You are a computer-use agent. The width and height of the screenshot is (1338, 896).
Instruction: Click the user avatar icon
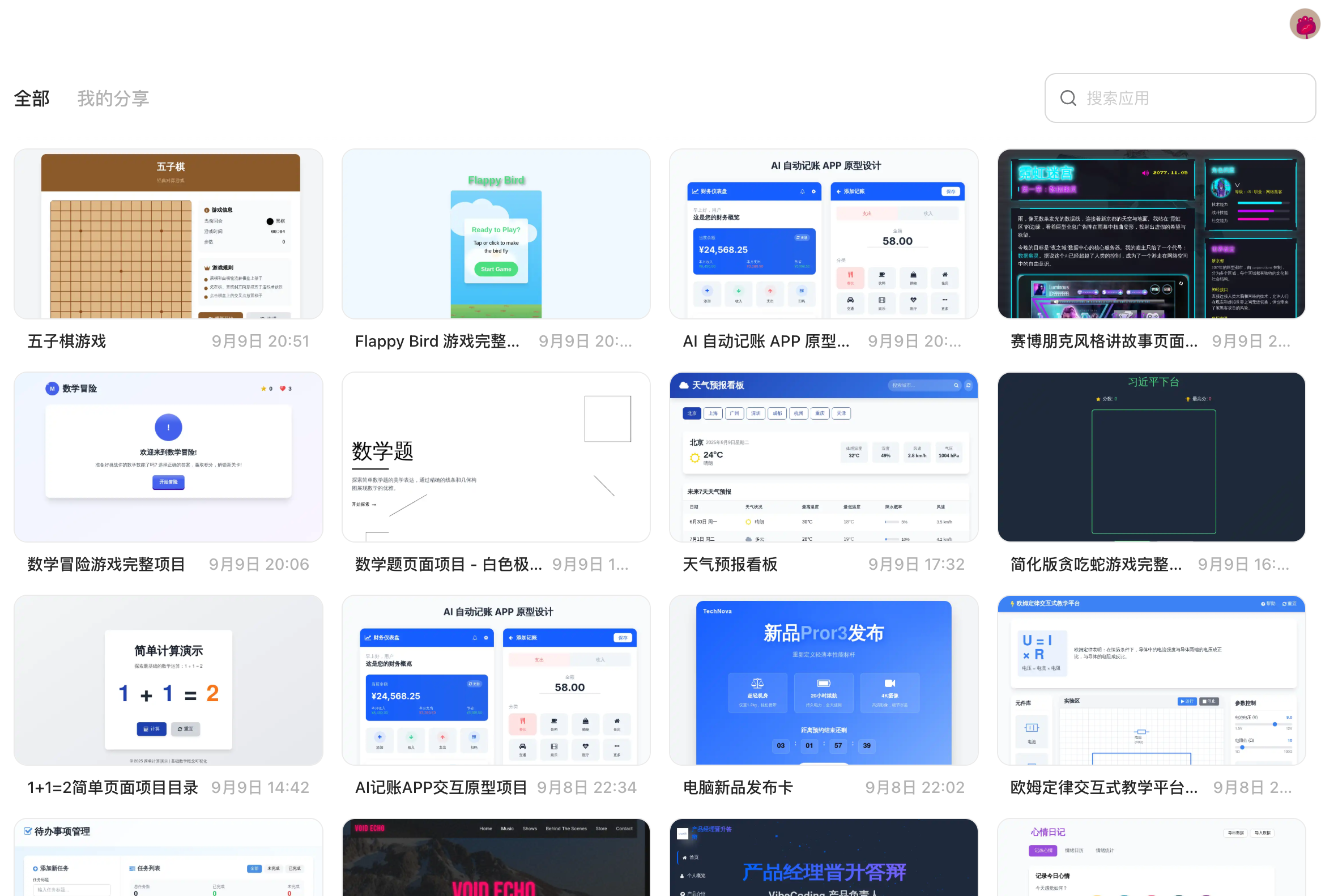pyautogui.click(x=1304, y=24)
